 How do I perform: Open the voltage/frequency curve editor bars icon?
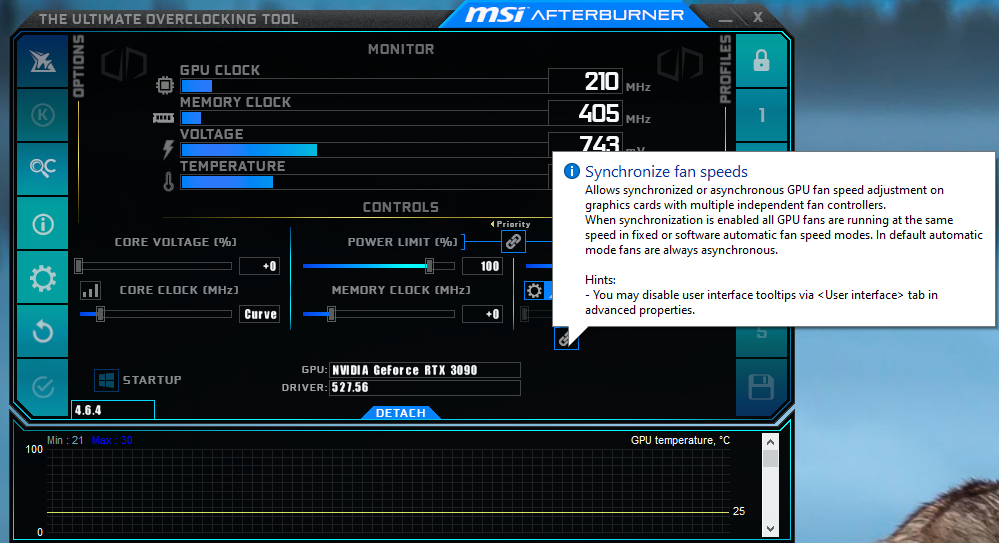pyautogui.click(x=90, y=291)
